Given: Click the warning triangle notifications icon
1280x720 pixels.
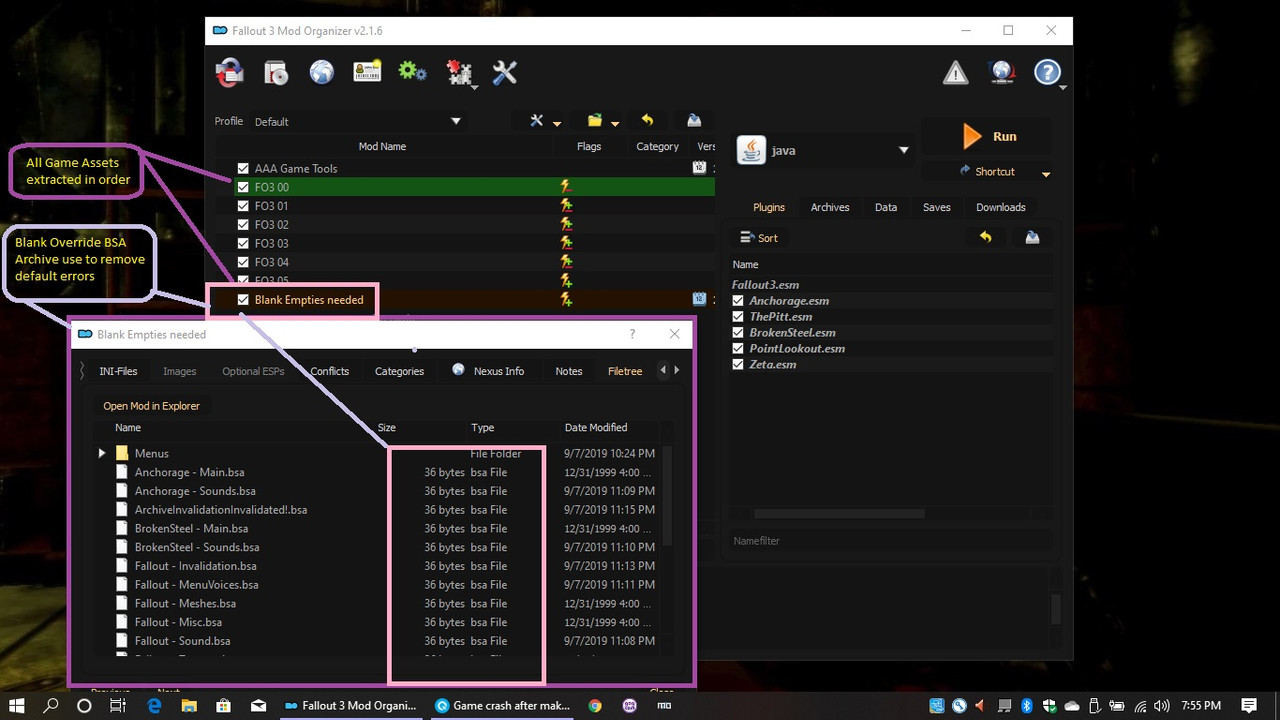Looking at the screenshot, I should pos(956,72).
